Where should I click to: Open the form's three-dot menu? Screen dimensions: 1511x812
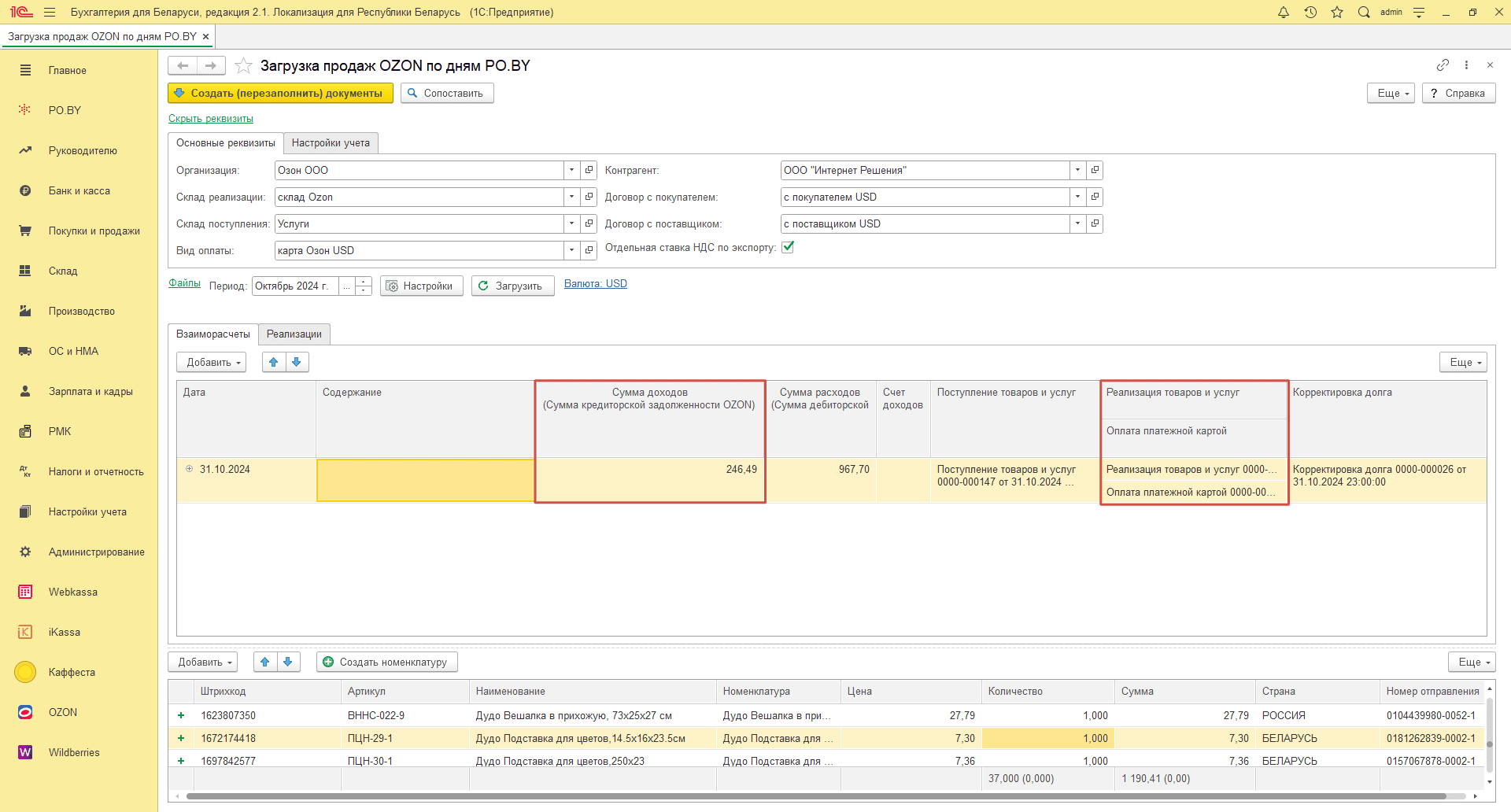pos(1466,65)
